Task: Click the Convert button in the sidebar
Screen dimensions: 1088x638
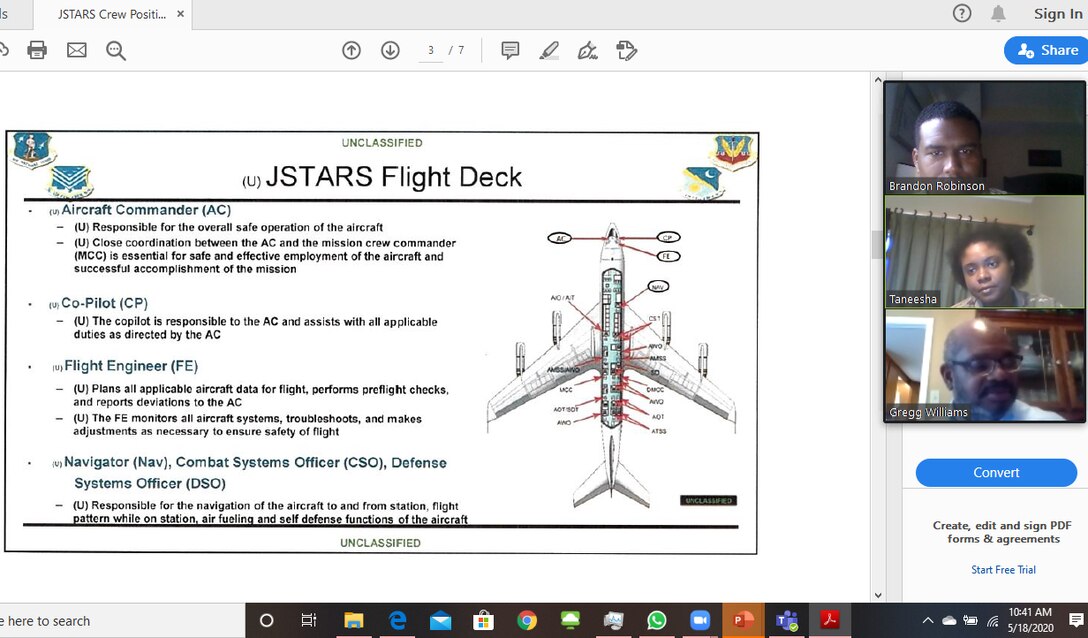Action: [x=996, y=472]
